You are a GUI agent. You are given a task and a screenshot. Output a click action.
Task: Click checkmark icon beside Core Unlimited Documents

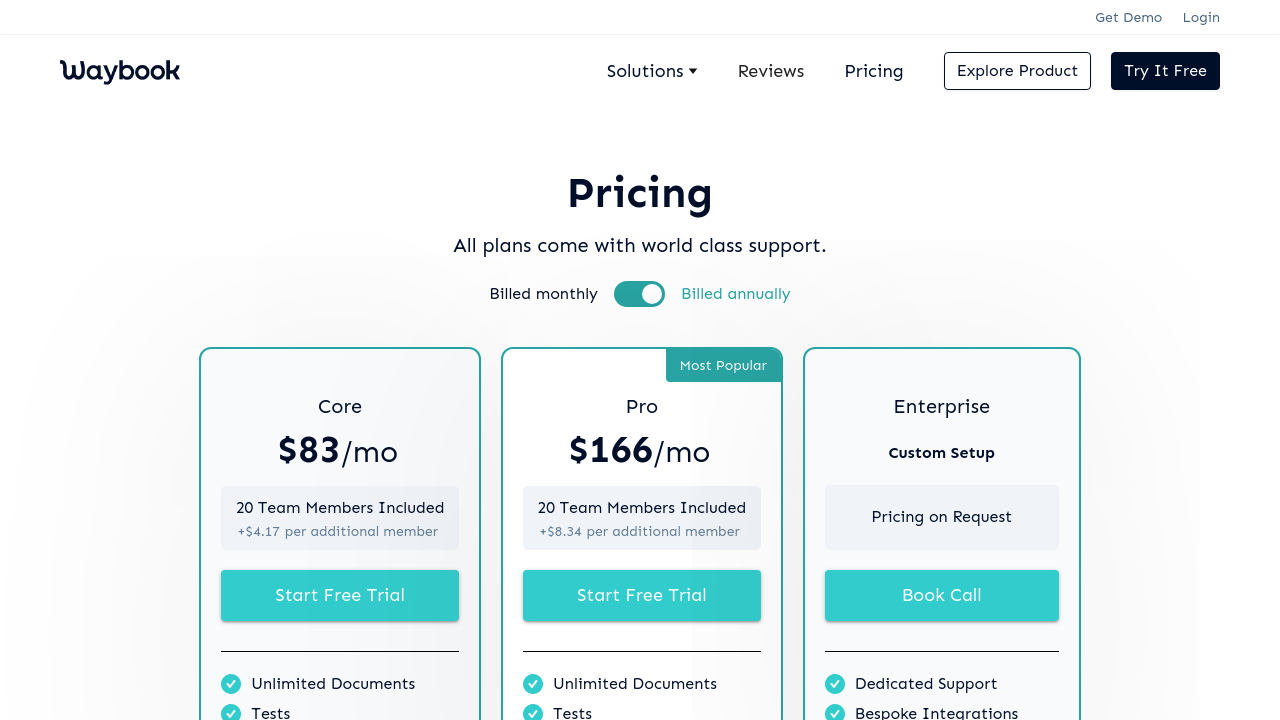coord(231,684)
